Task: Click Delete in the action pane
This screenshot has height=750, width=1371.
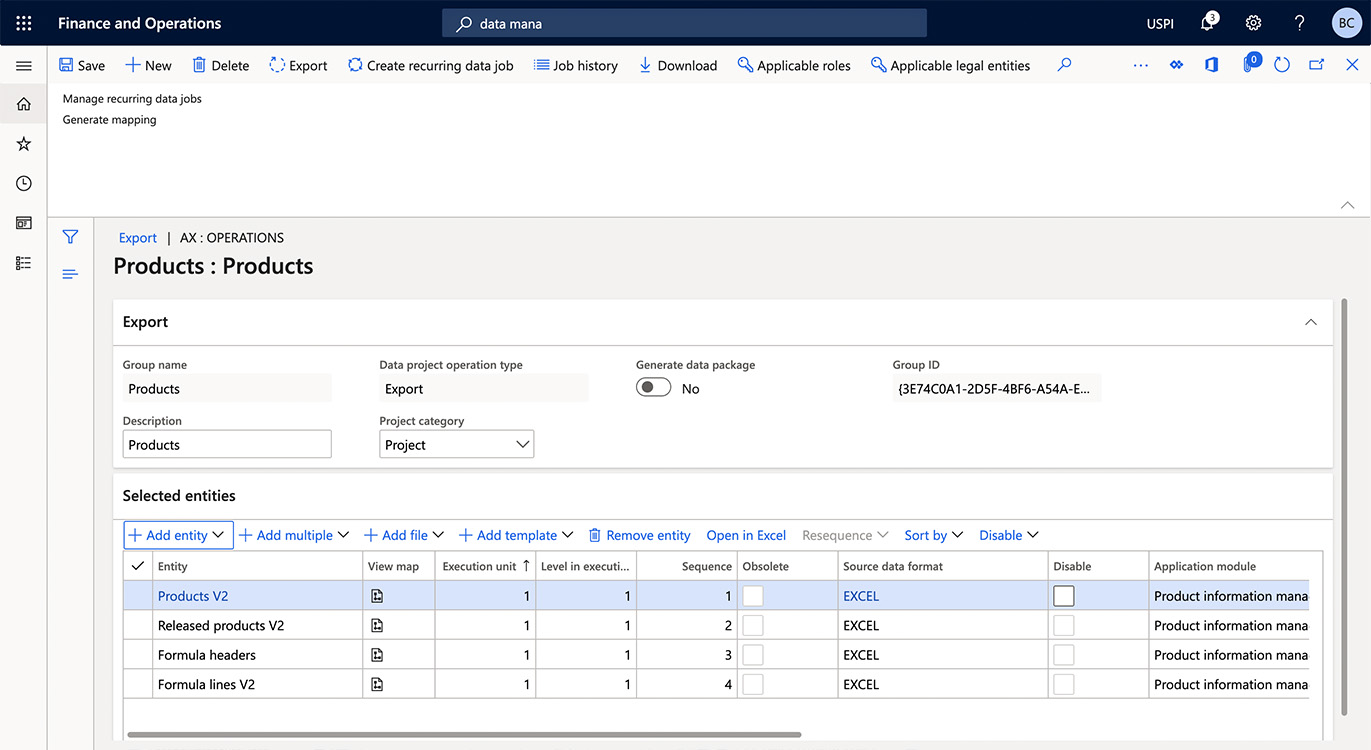Action: (220, 65)
